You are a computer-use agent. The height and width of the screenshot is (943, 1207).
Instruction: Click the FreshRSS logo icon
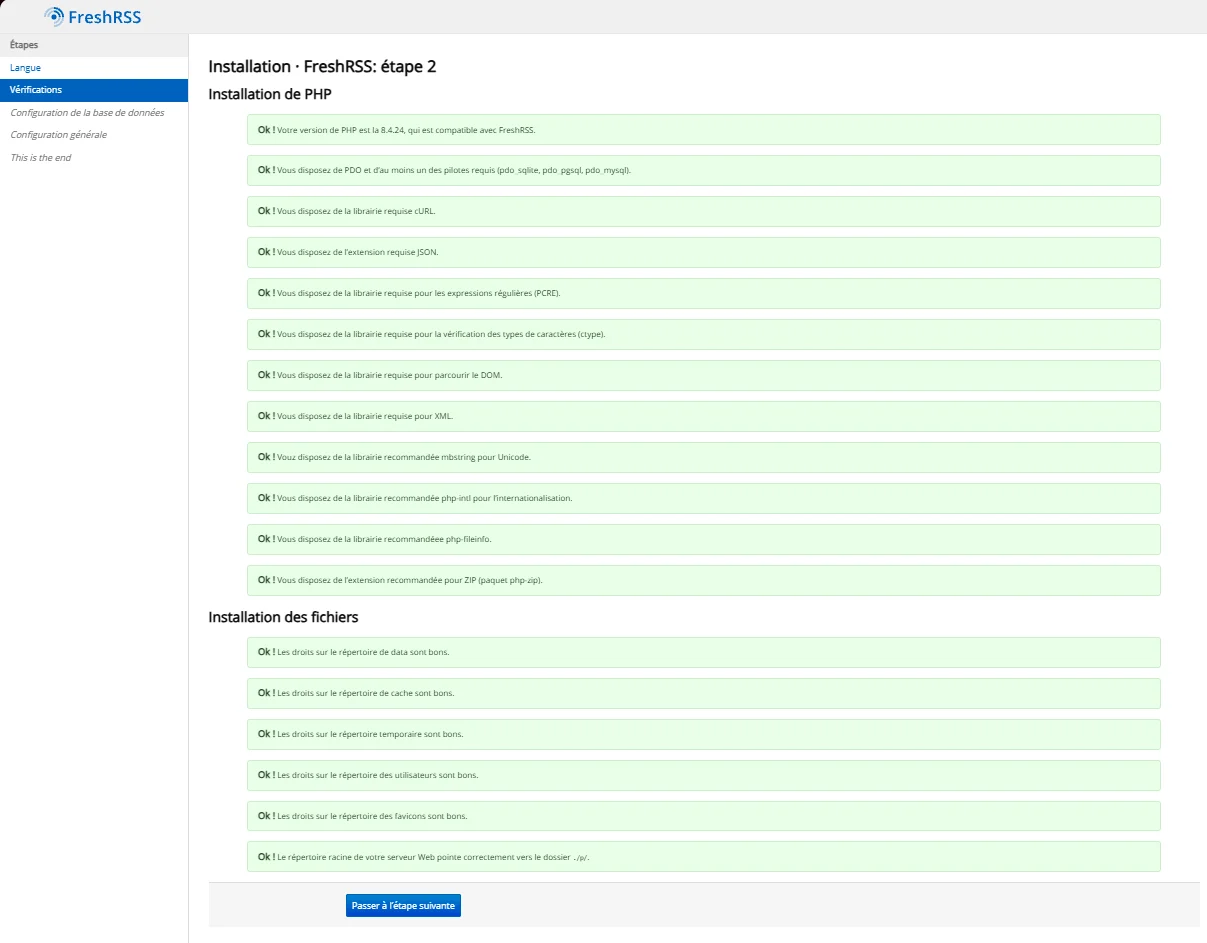54,16
